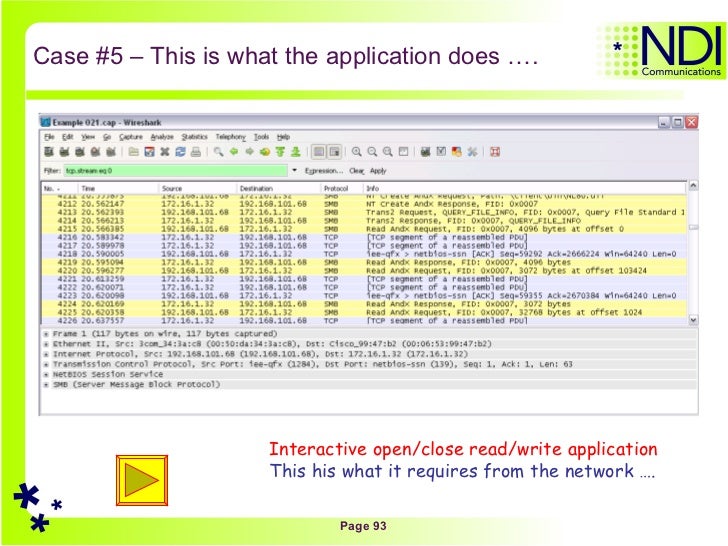This screenshot has width=728, height=546.
Task: Clear the display filter
Action: point(357,171)
